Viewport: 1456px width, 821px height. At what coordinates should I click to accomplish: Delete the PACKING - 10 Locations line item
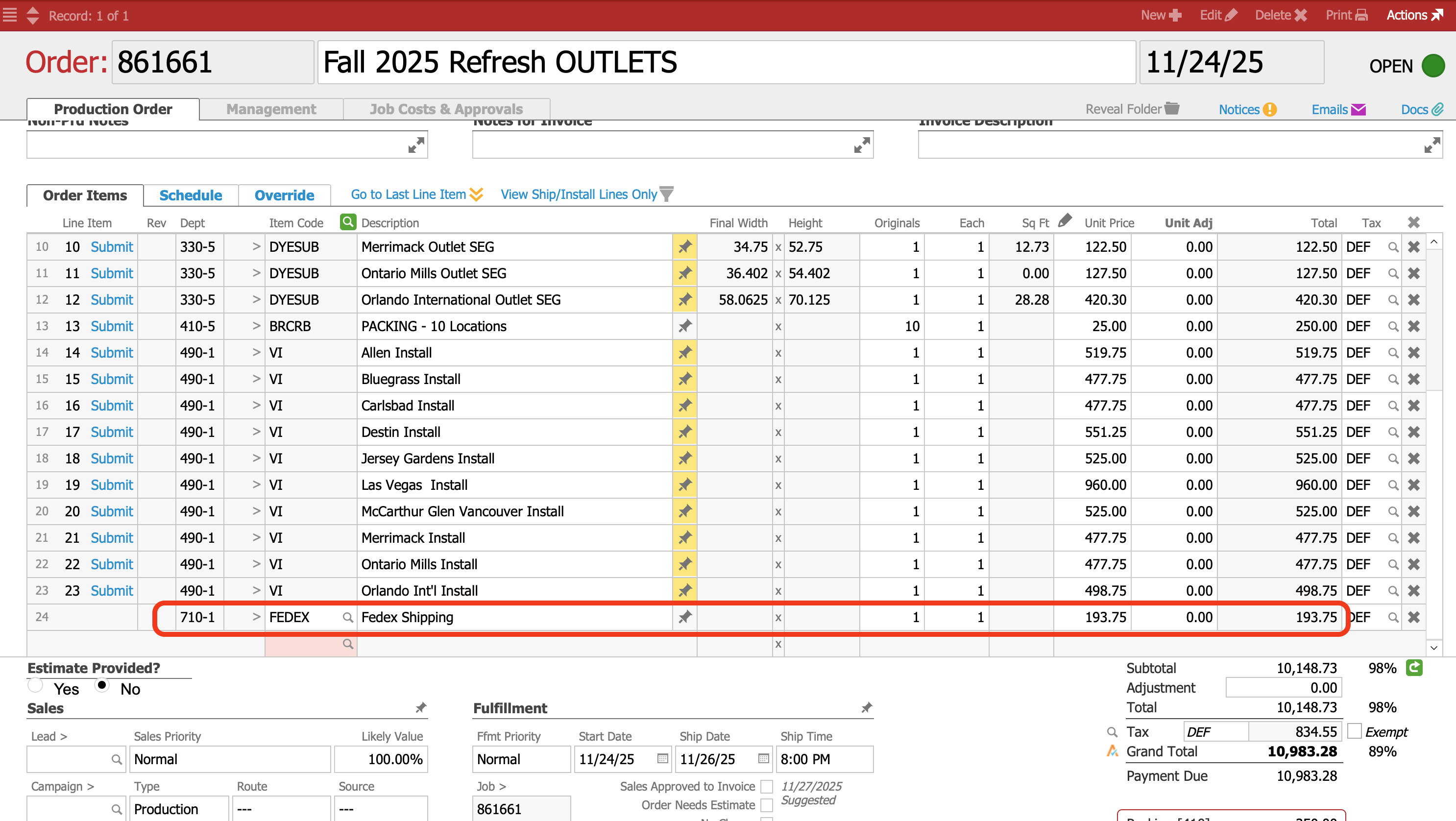tap(1413, 326)
